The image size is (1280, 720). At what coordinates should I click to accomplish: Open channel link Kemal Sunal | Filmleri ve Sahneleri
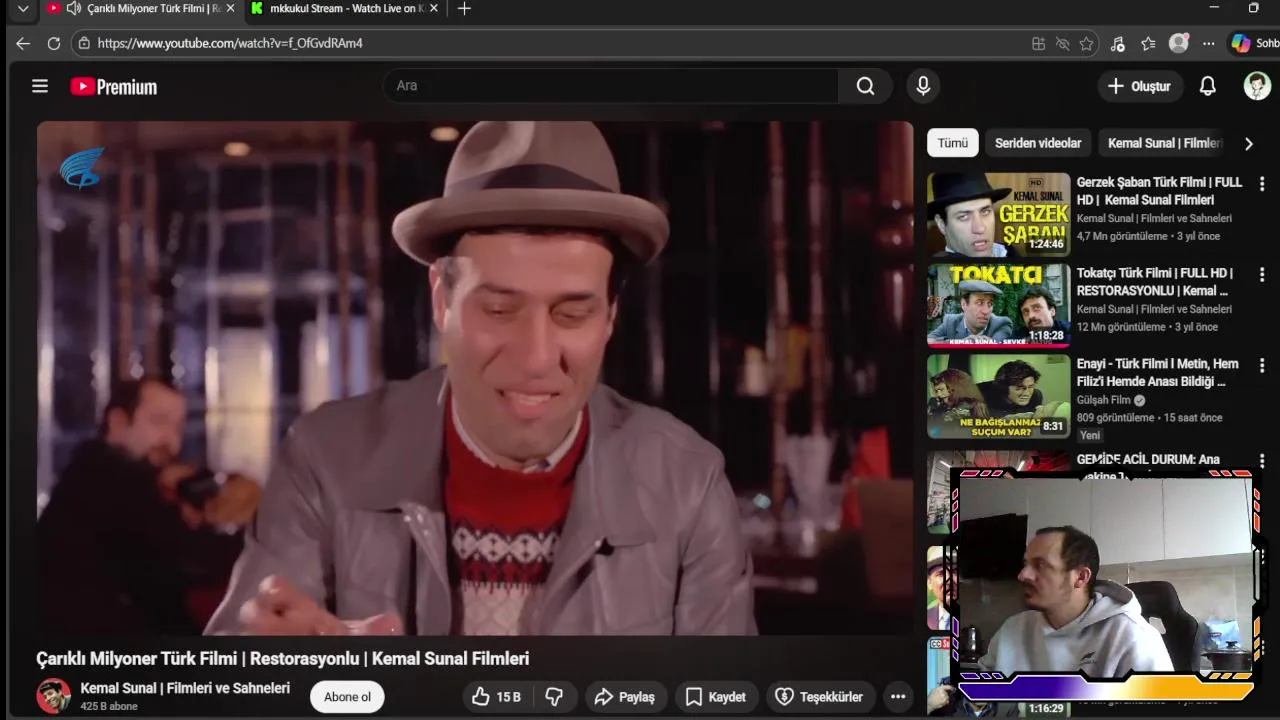pyautogui.click(x=185, y=688)
